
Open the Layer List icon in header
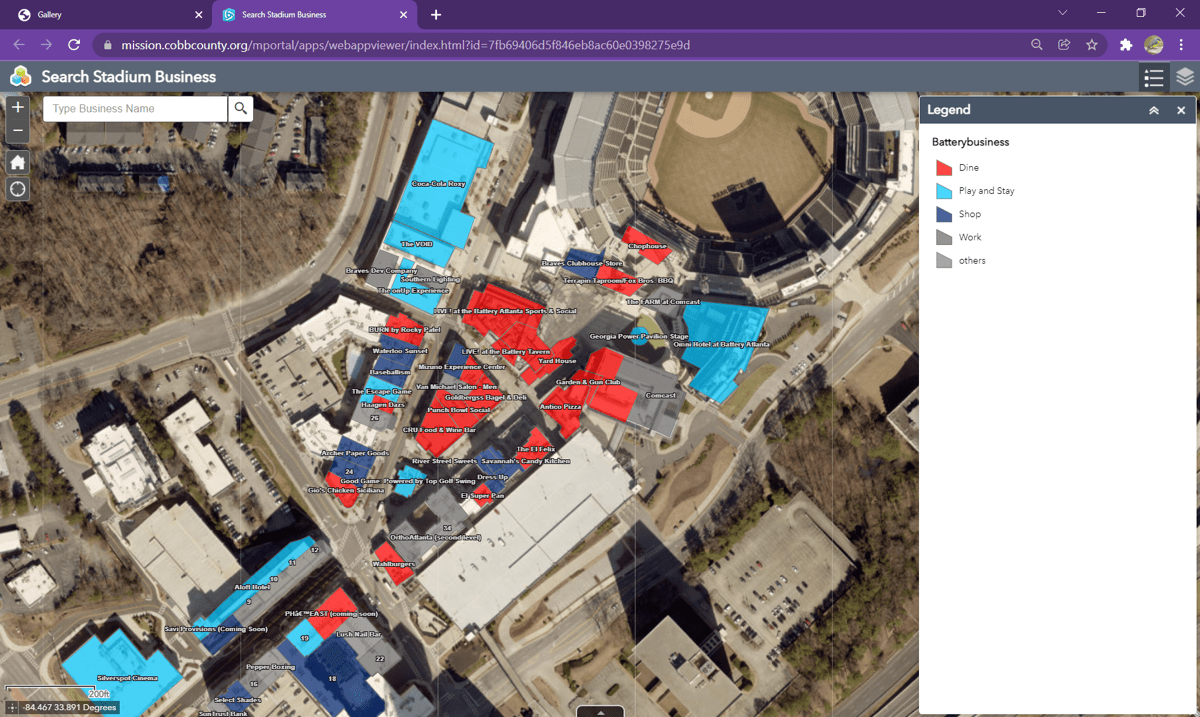pos(1185,77)
